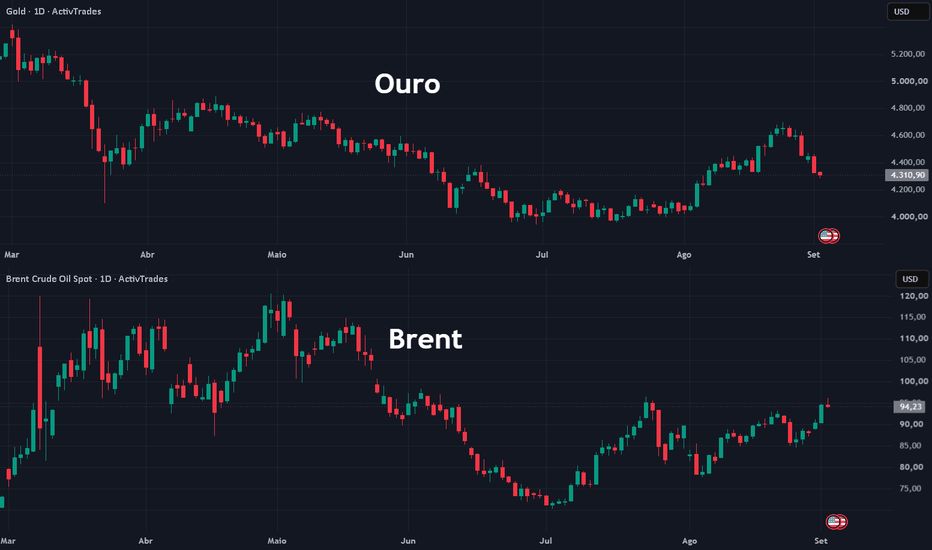Image resolution: width=932 pixels, height=550 pixels.
Task: Click the 75,00 level on Brent price scale
Action: pyautogui.click(x=911, y=489)
